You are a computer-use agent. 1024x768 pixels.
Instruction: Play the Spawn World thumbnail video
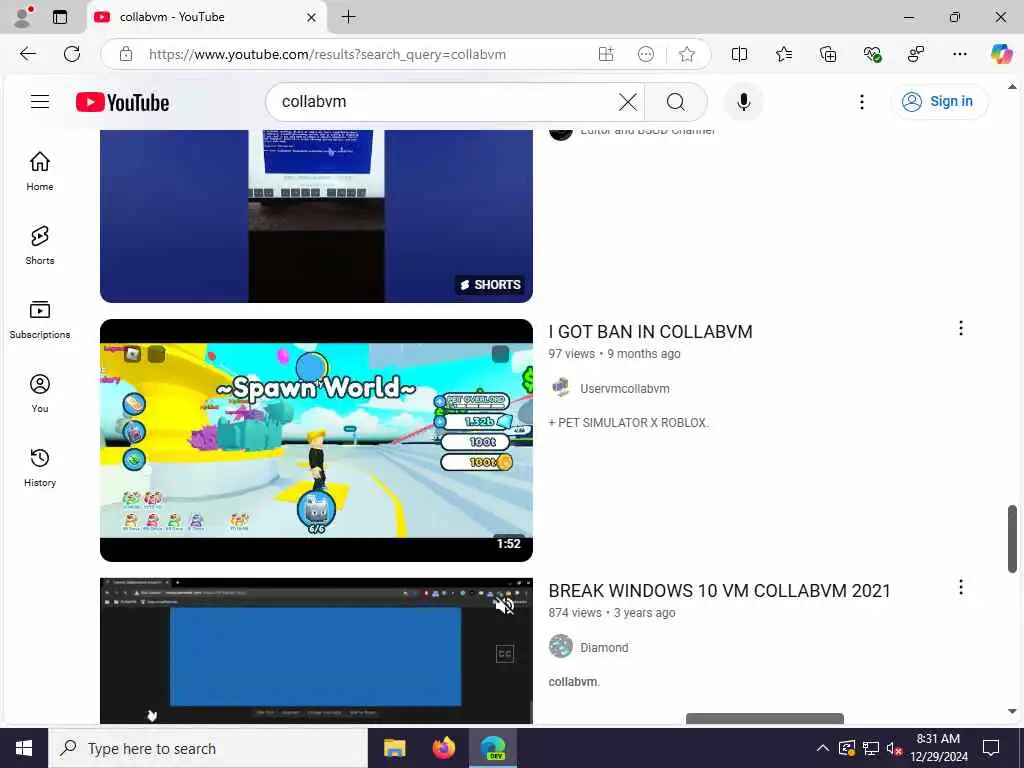[316, 440]
